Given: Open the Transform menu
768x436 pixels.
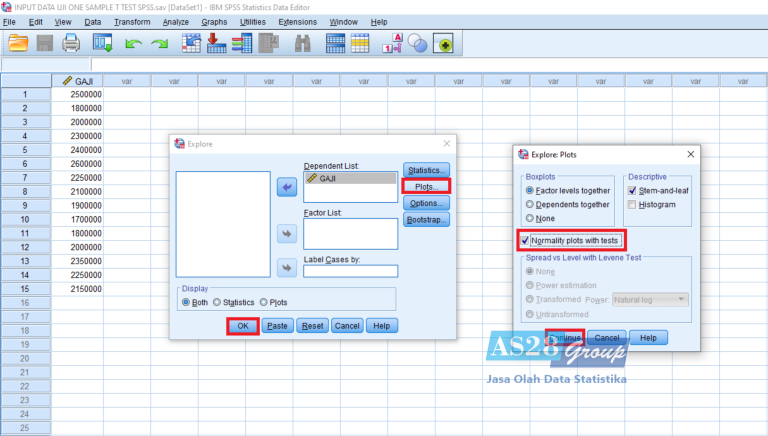Looking at the screenshot, I should point(132,22).
